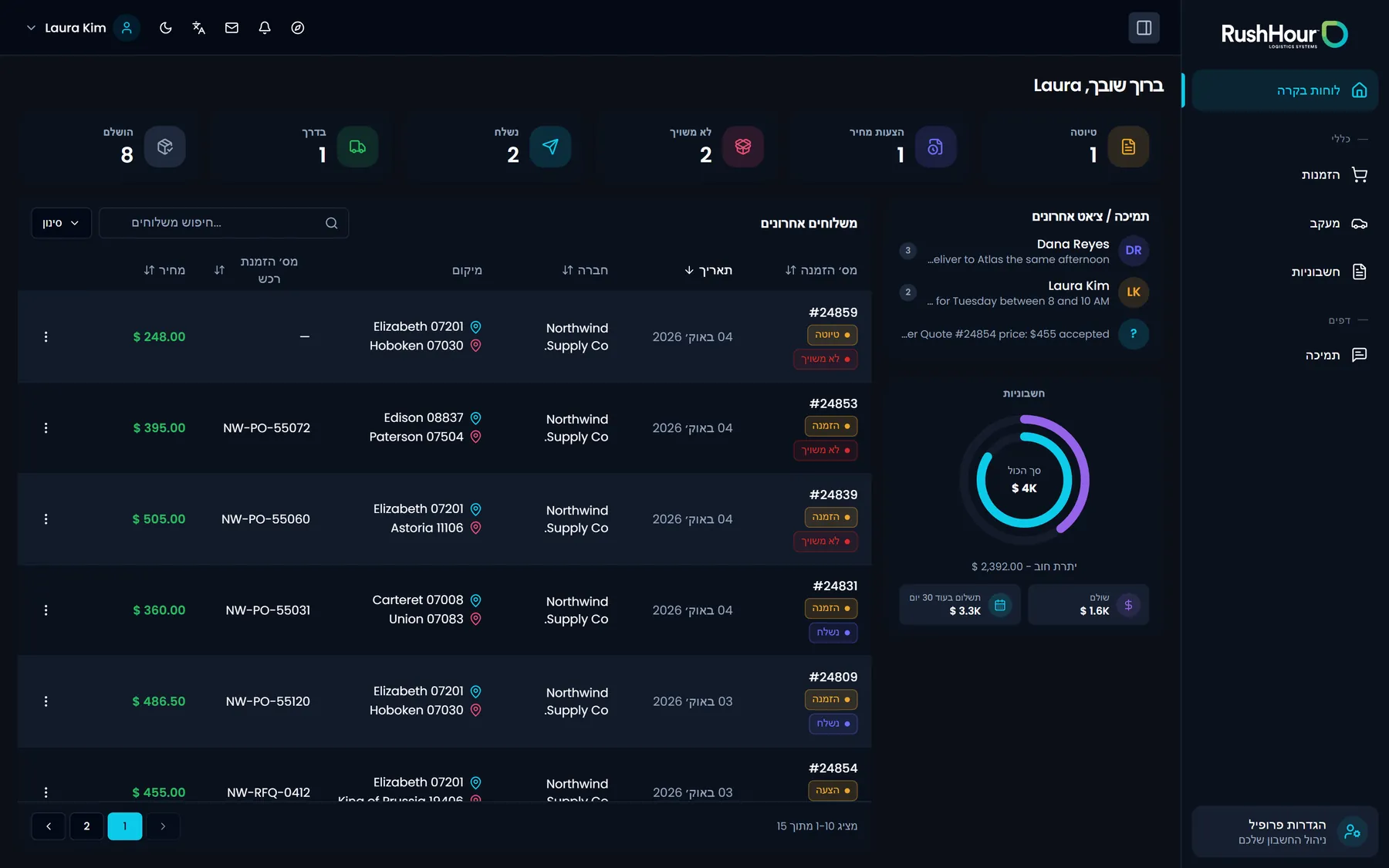Click the טיוטה badge on order #24859
This screenshot has width=1389, height=868.
[833, 335]
